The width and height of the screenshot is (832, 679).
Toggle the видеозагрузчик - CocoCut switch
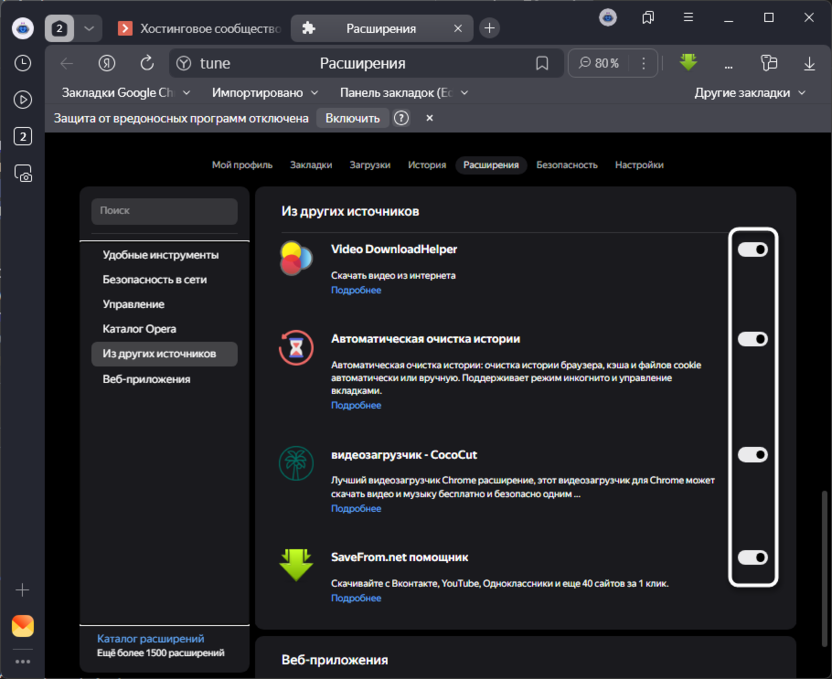tap(753, 455)
